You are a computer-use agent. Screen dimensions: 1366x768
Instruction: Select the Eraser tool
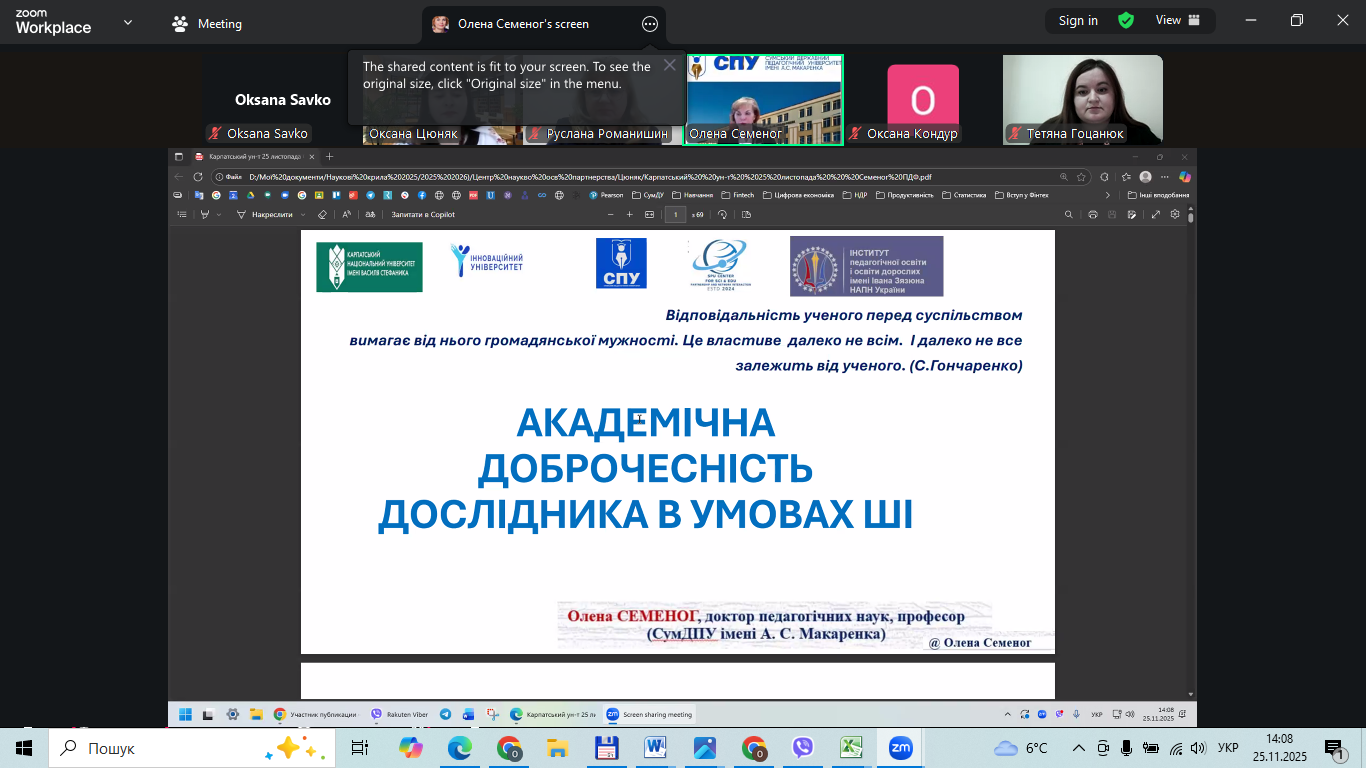pos(322,212)
